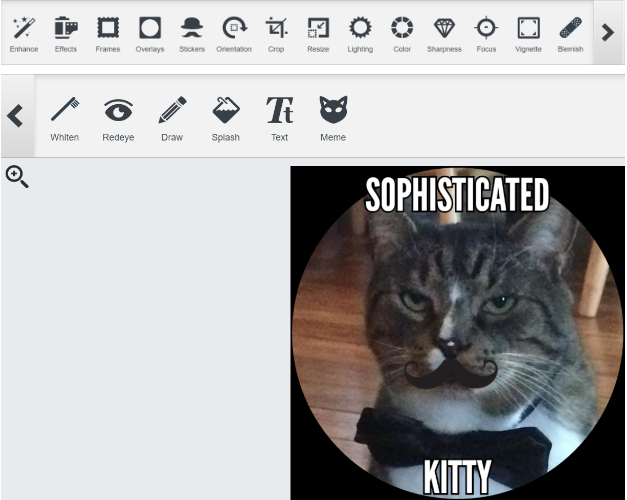Choose the Splash paint bucket tool
Viewport: 627px width, 500px height.
226,119
